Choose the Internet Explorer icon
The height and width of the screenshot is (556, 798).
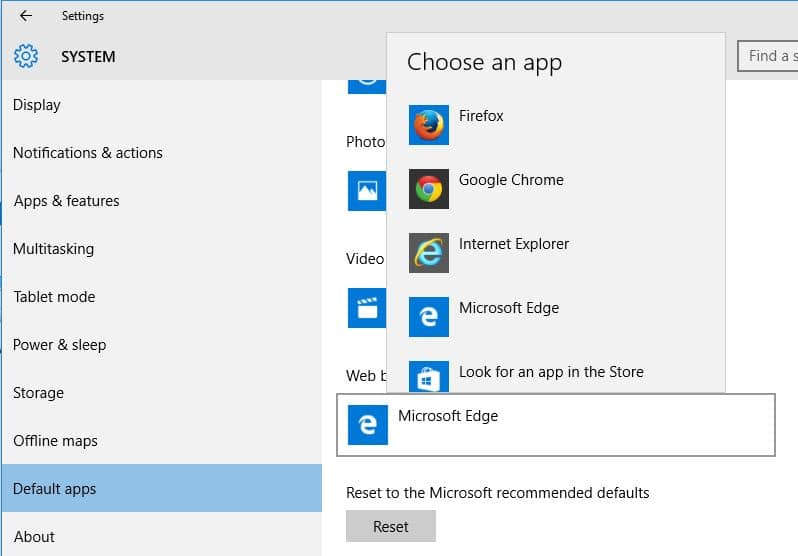(x=429, y=253)
